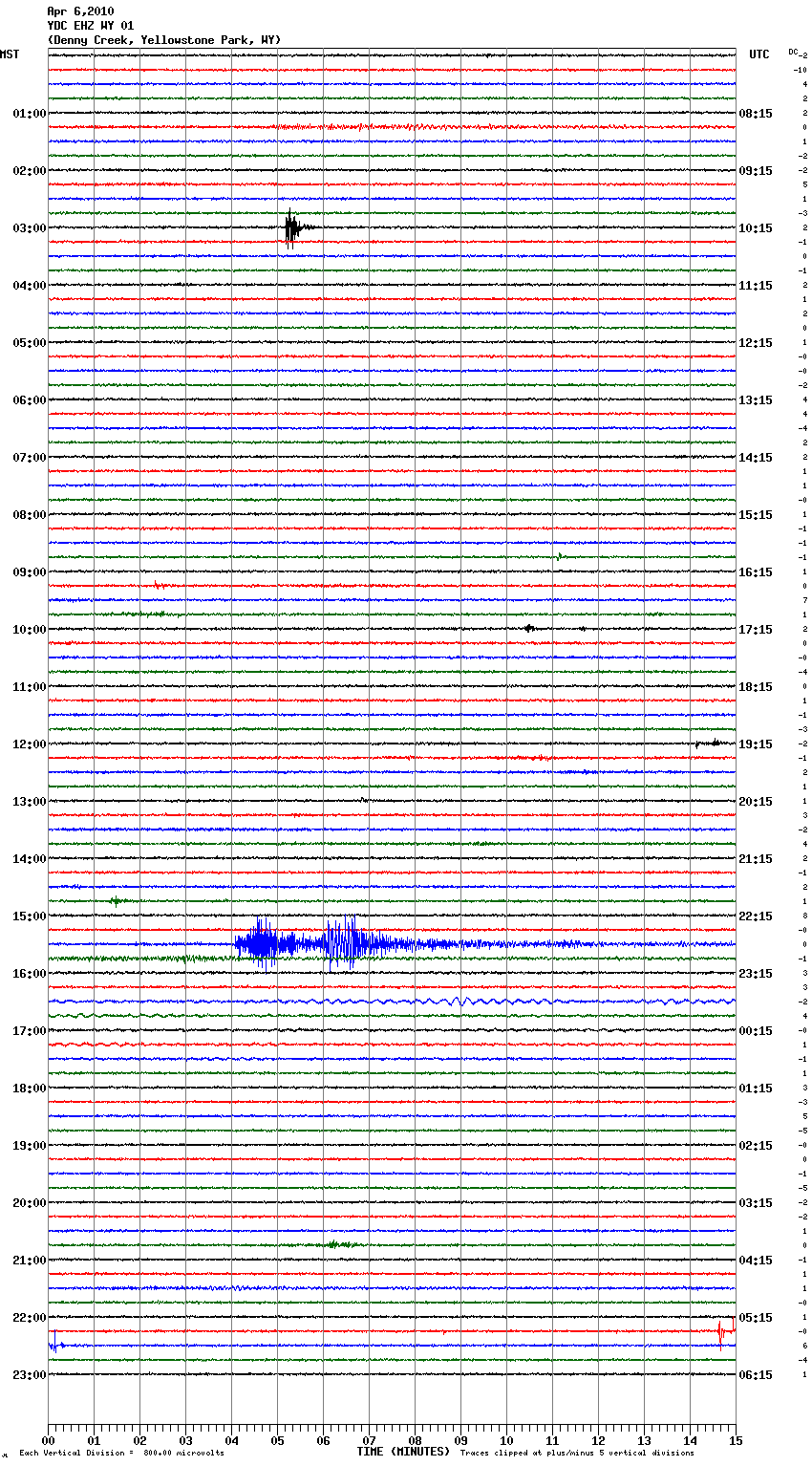The width and height of the screenshot is (812, 1466).
Task: Click the small black event on the 10:00 trace
Action: point(529,629)
